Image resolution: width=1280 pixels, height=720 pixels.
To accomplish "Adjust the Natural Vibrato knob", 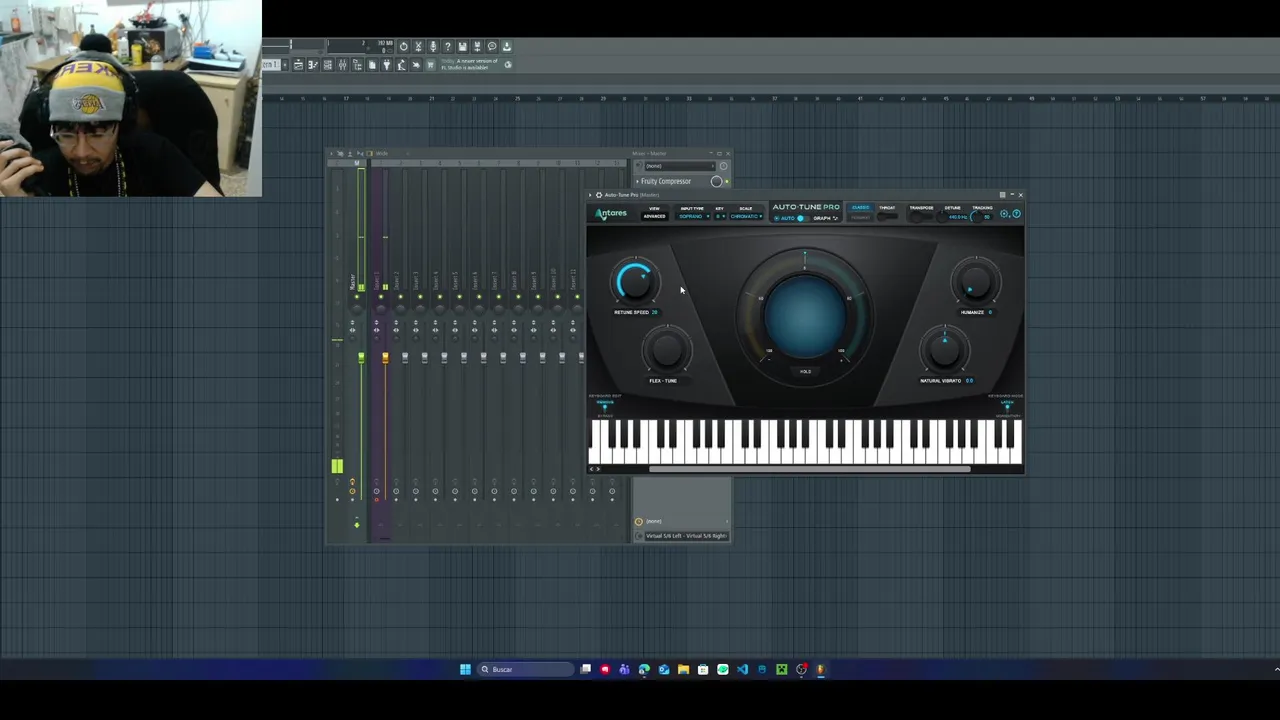I will coord(944,350).
